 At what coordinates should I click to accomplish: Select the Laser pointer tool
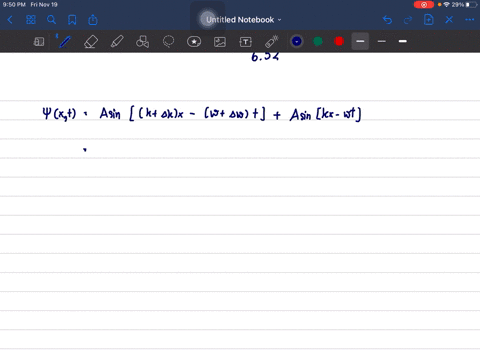(272, 42)
